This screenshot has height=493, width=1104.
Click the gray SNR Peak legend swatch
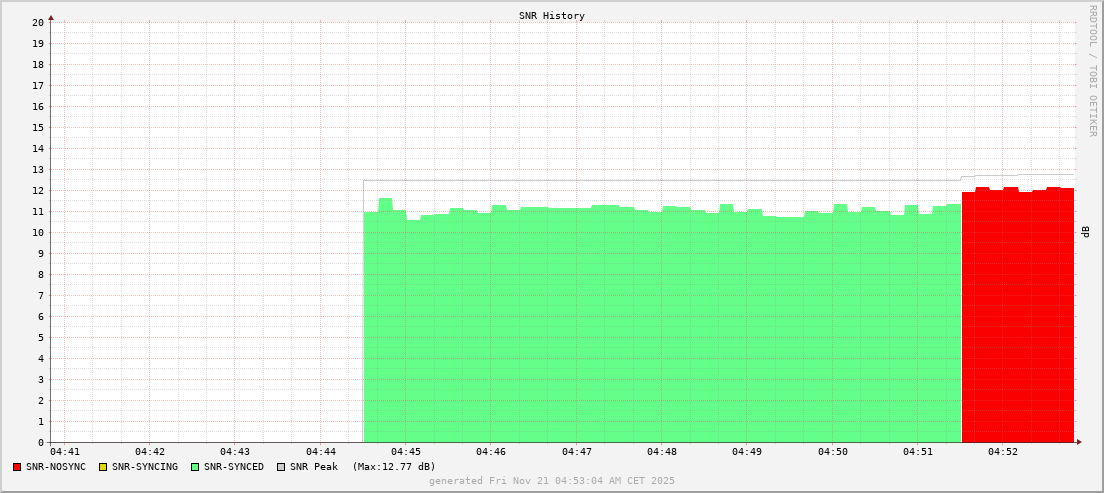[x=281, y=467]
